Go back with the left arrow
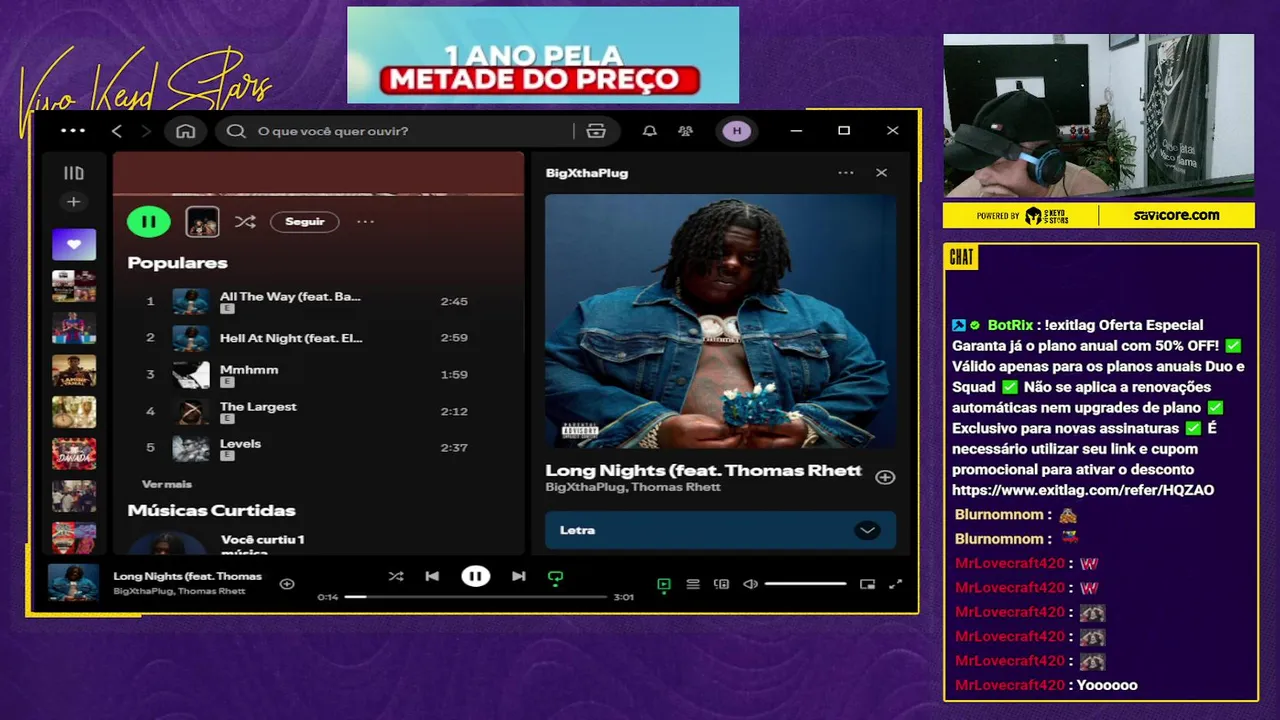1280x720 pixels. tap(117, 131)
